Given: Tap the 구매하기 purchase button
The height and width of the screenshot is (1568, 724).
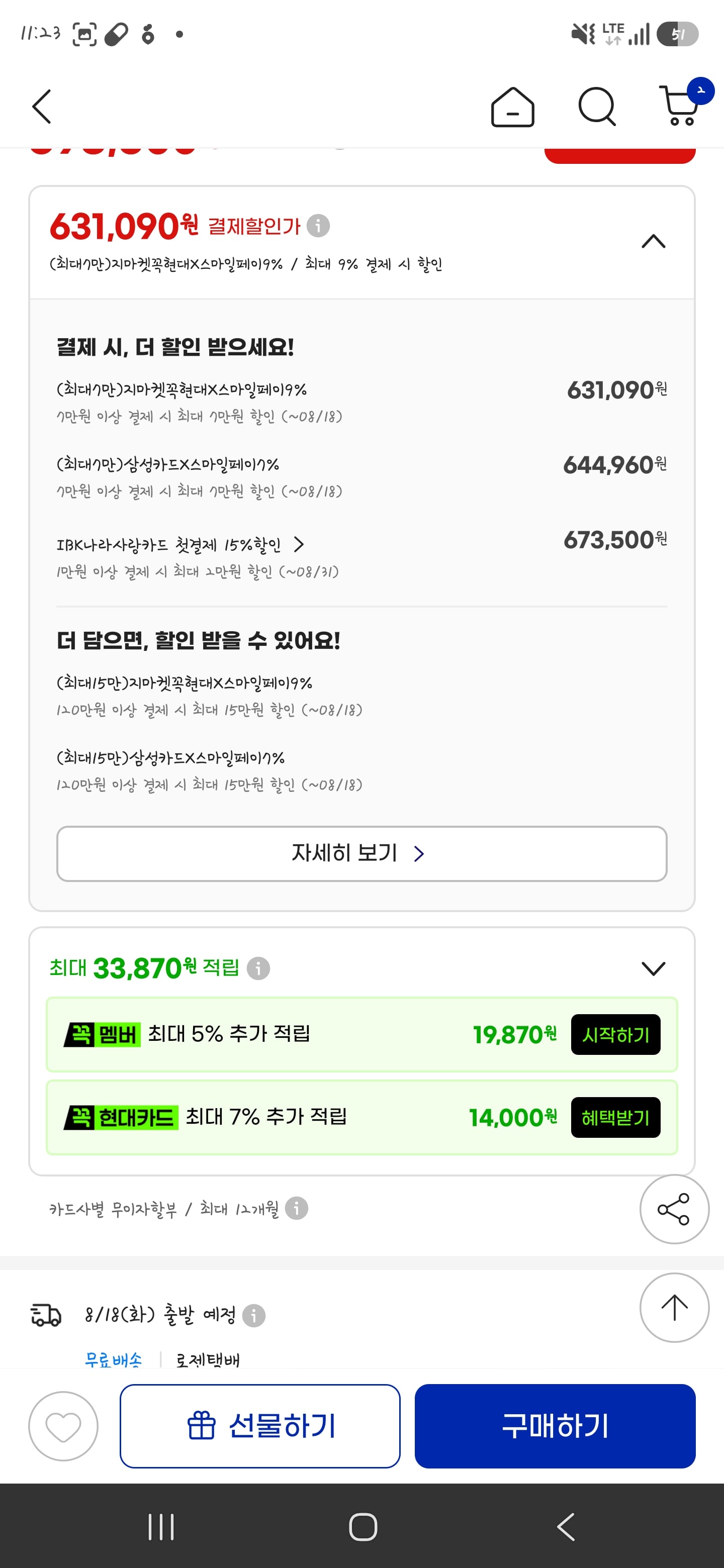Looking at the screenshot, I should pos(556,1426).
